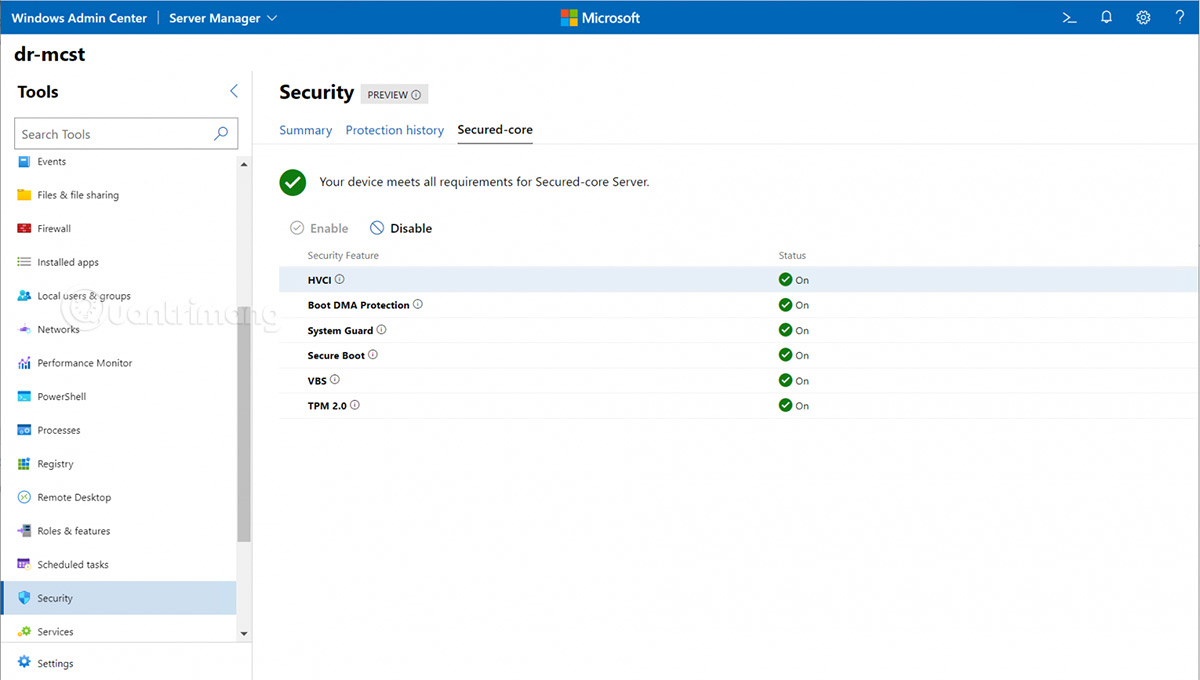Open the Admin Center settings gear

coord(1143,17)
